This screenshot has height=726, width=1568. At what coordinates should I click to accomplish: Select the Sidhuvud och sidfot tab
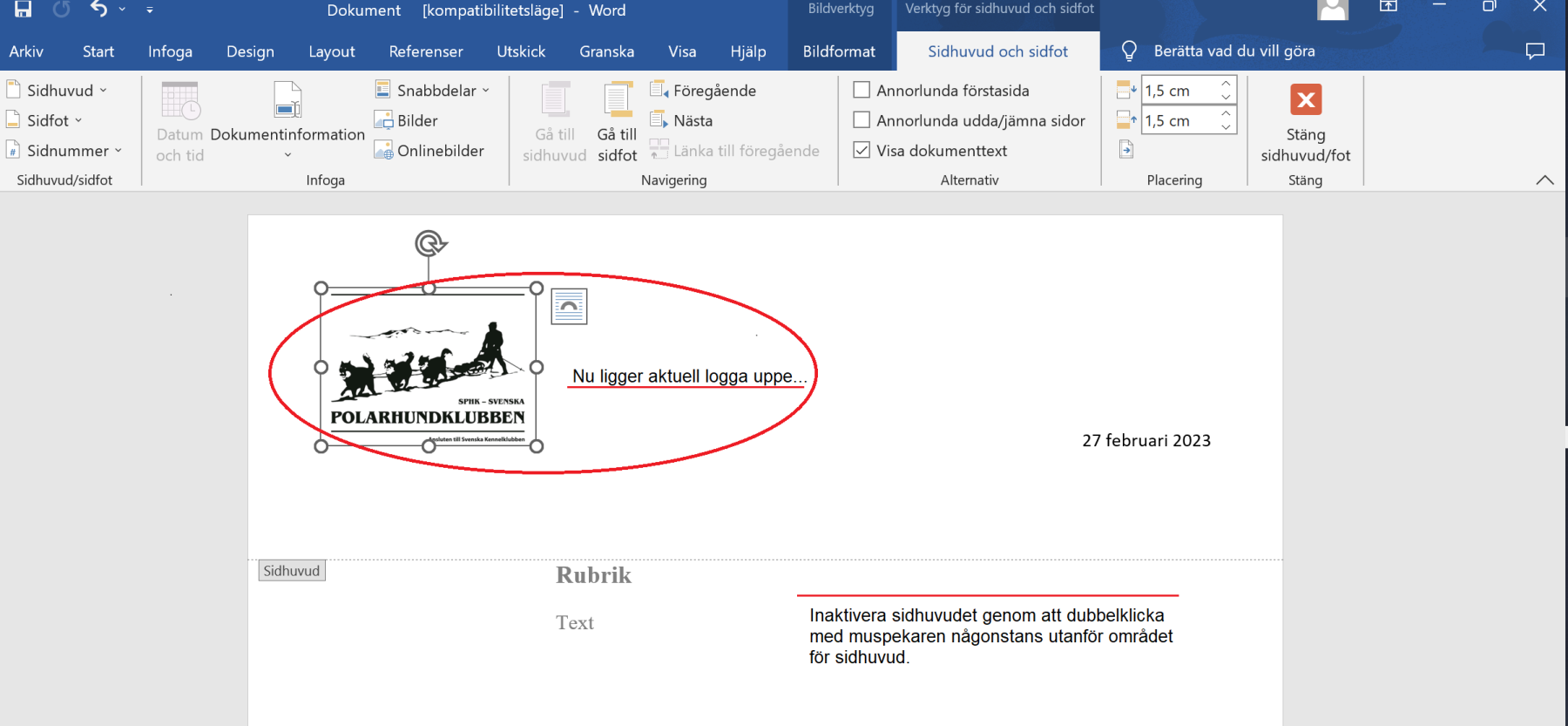click(997, 51)
